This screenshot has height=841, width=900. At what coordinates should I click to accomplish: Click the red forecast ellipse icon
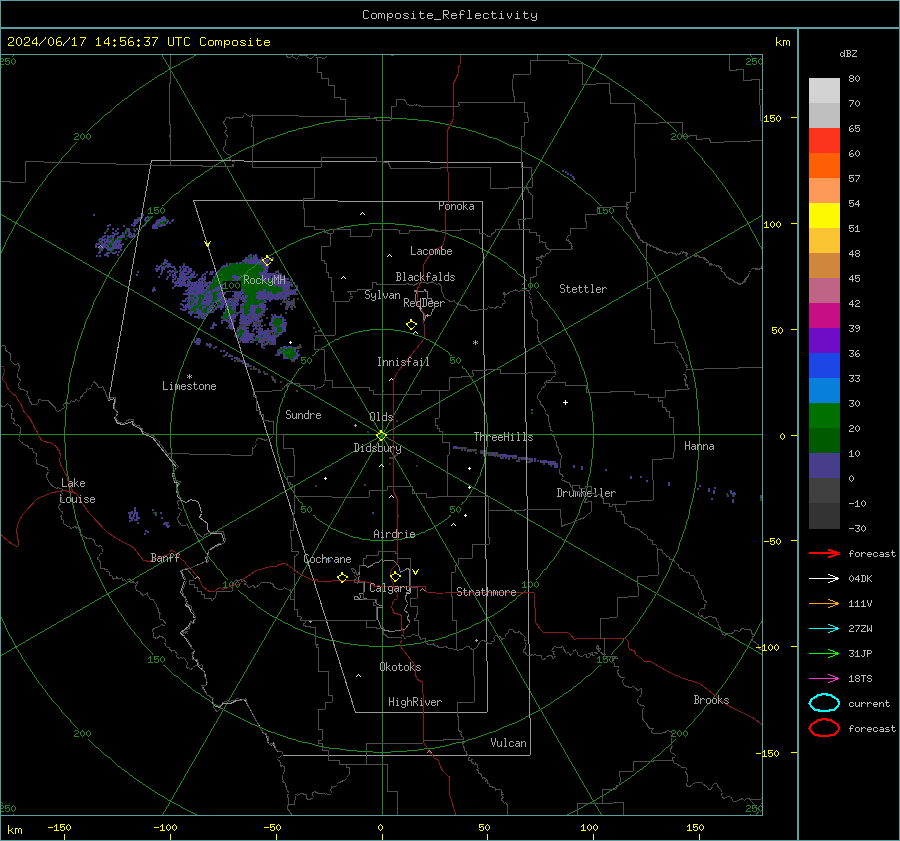(x=824, y=728)
